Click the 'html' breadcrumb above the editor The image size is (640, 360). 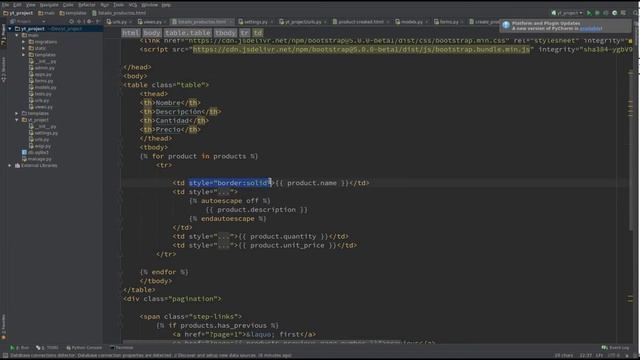131,33
